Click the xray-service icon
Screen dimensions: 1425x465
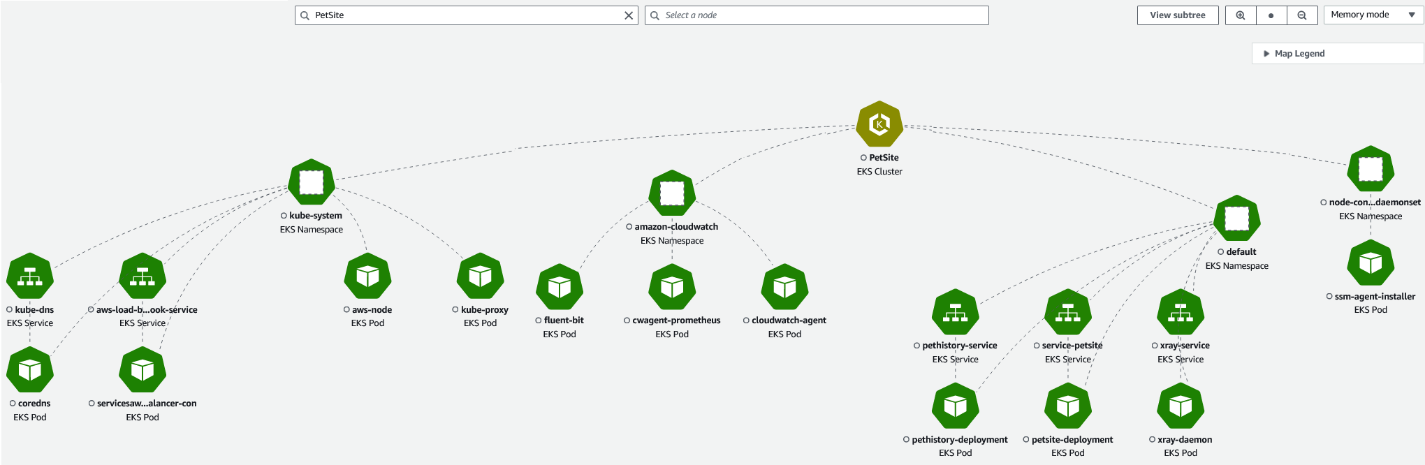click(1181, 312)
